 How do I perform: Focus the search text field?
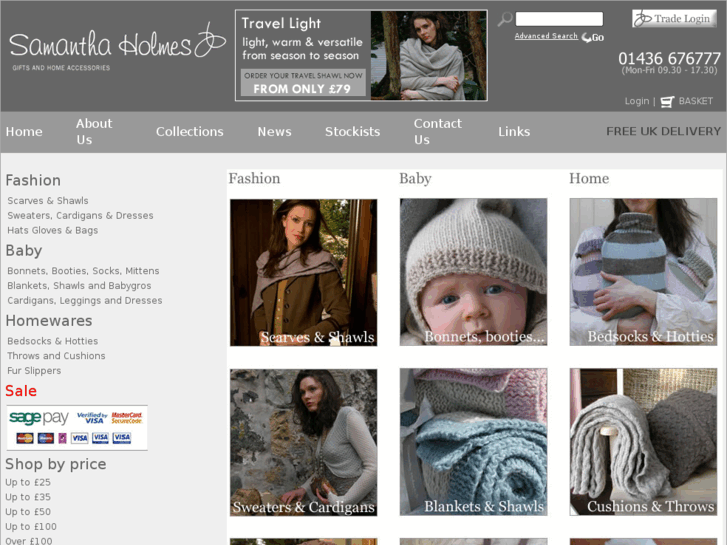click(559, 19)
